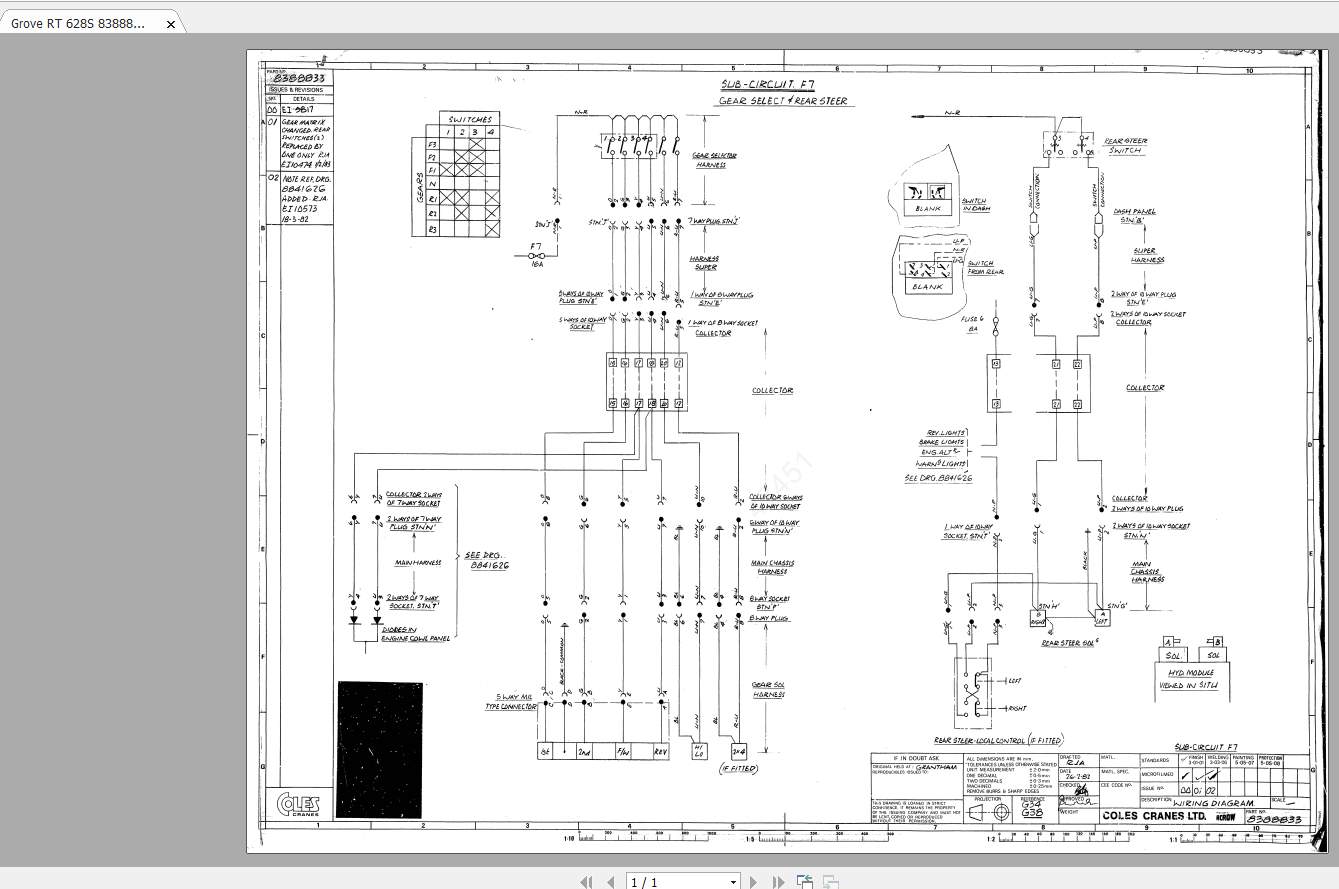1339x889 pixels.
Task: Go to the first page
Action: [586, 881]
